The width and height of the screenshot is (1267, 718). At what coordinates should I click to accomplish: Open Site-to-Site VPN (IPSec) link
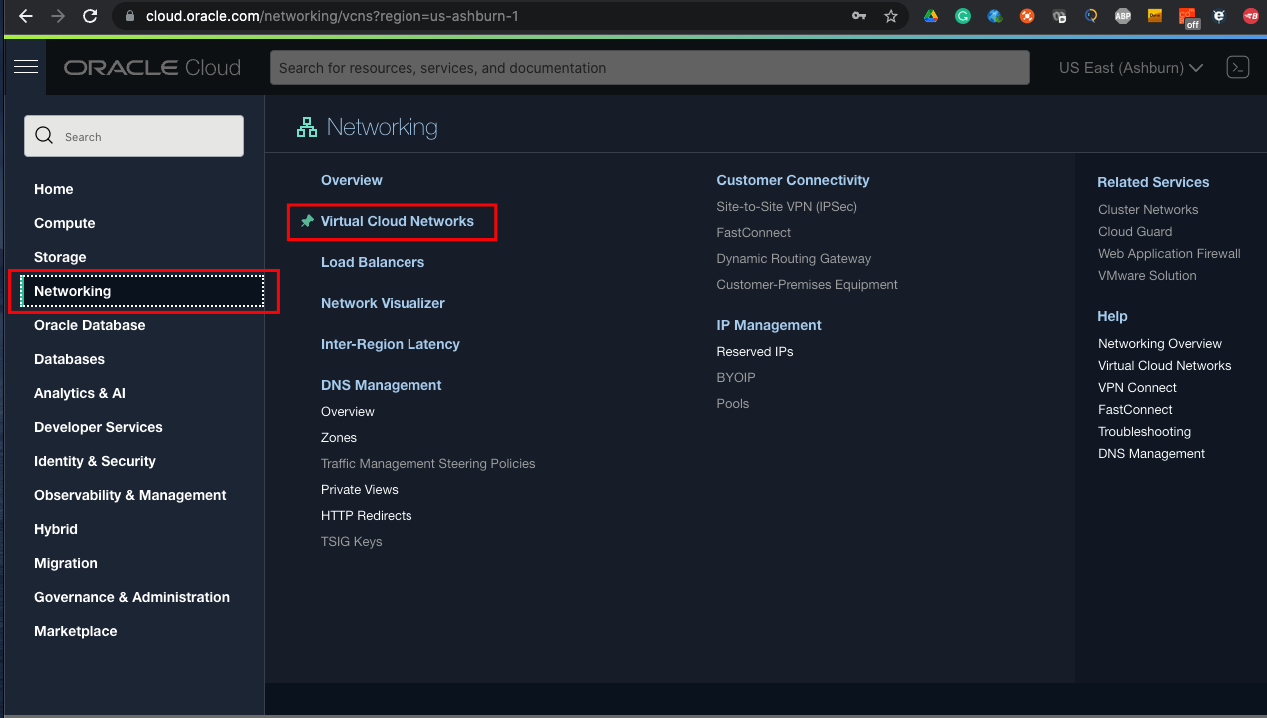787,207
